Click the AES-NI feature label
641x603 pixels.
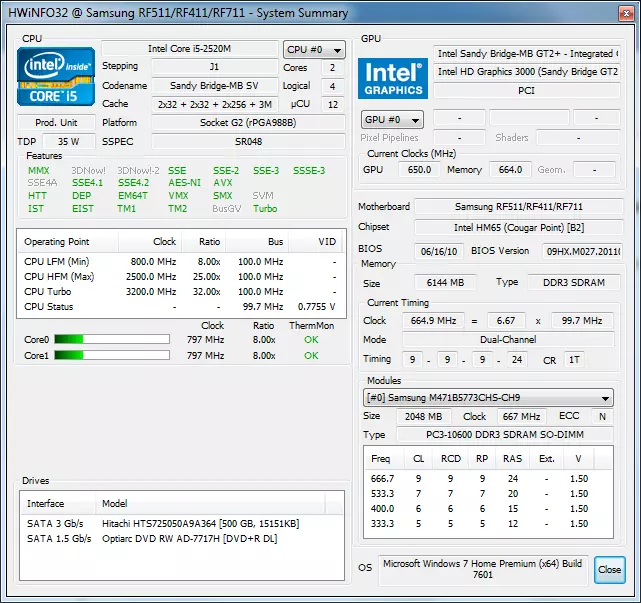pyautogui.click(x=184, y=183)
